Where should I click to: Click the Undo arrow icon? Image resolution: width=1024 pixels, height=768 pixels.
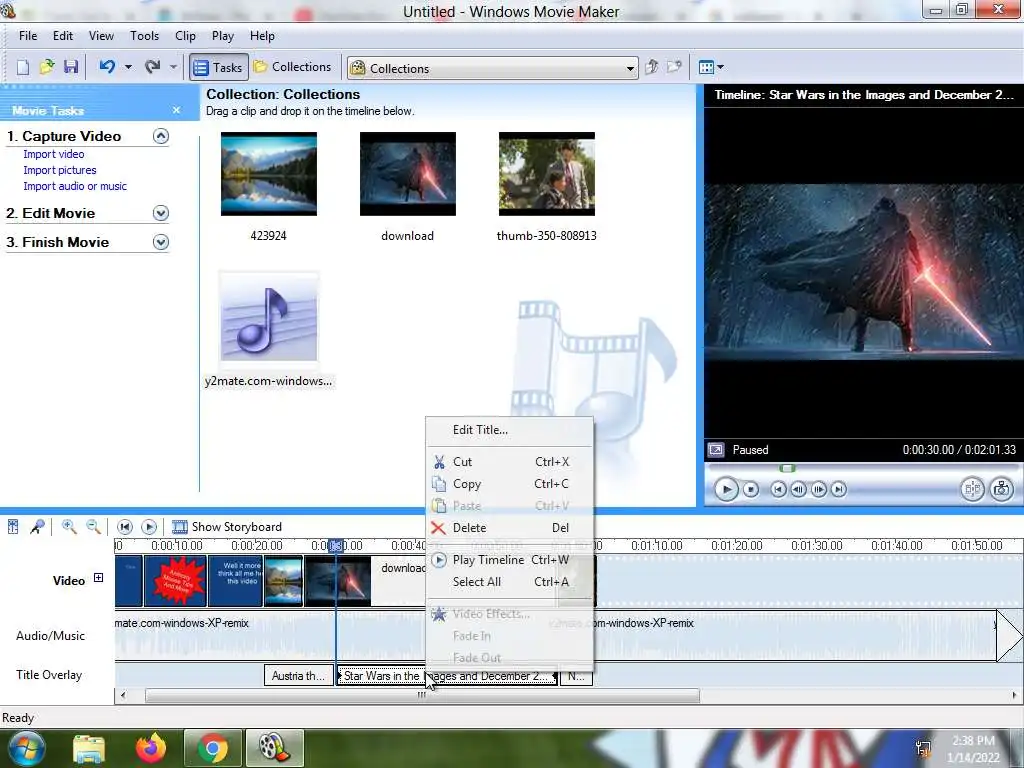tap(107, 67)
